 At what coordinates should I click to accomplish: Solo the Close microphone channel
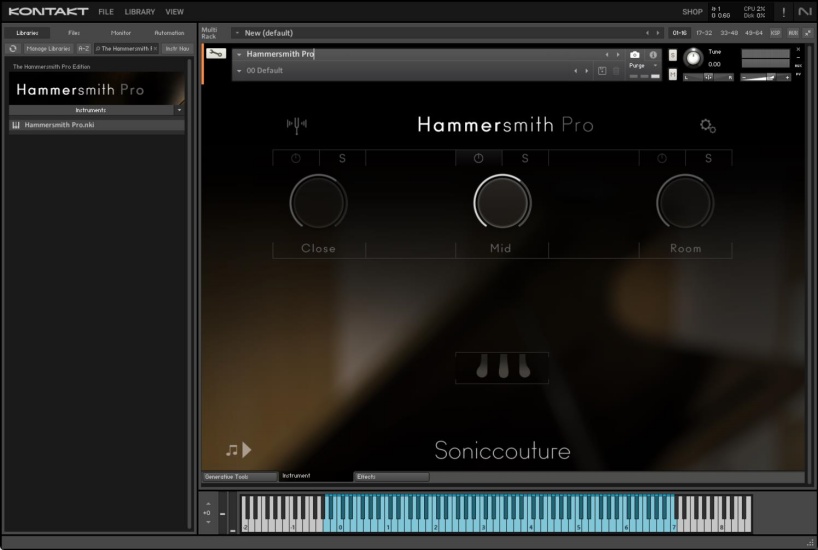click(341, 158)
